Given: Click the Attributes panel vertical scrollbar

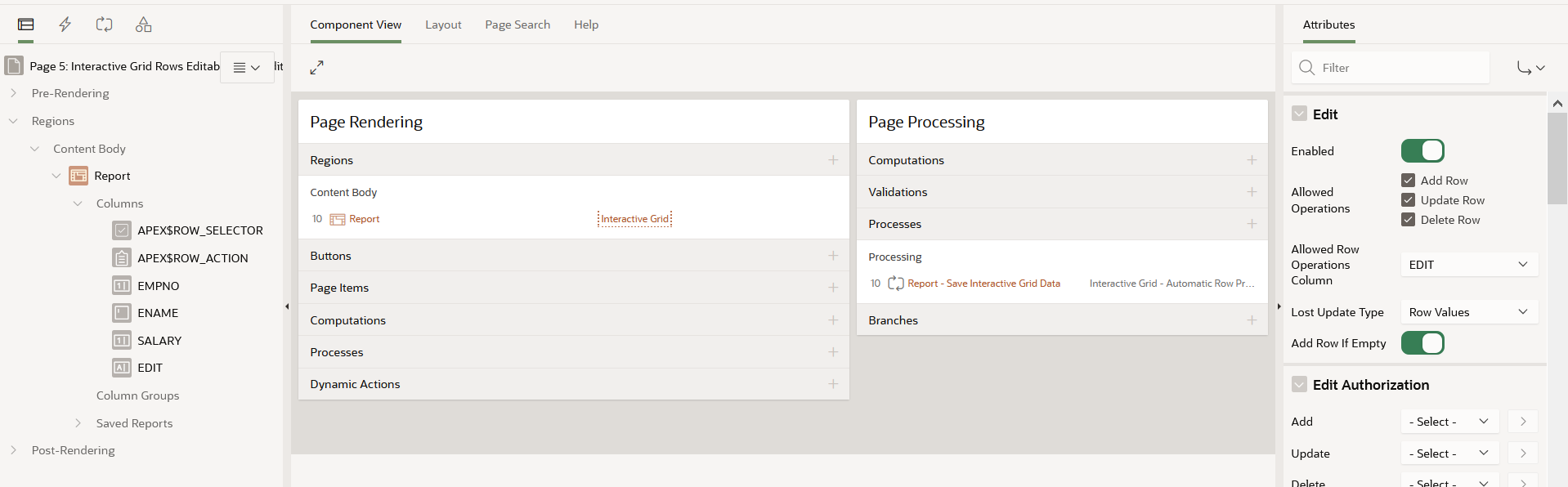Looking at the screenshot, I should 1557,159.
